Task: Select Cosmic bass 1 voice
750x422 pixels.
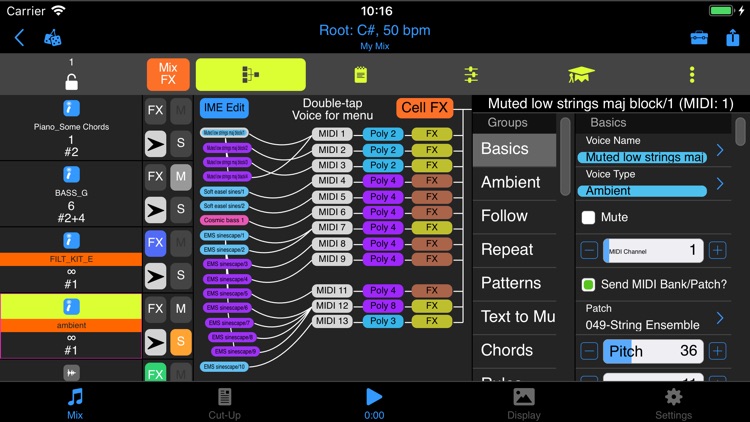Action: 224,221
